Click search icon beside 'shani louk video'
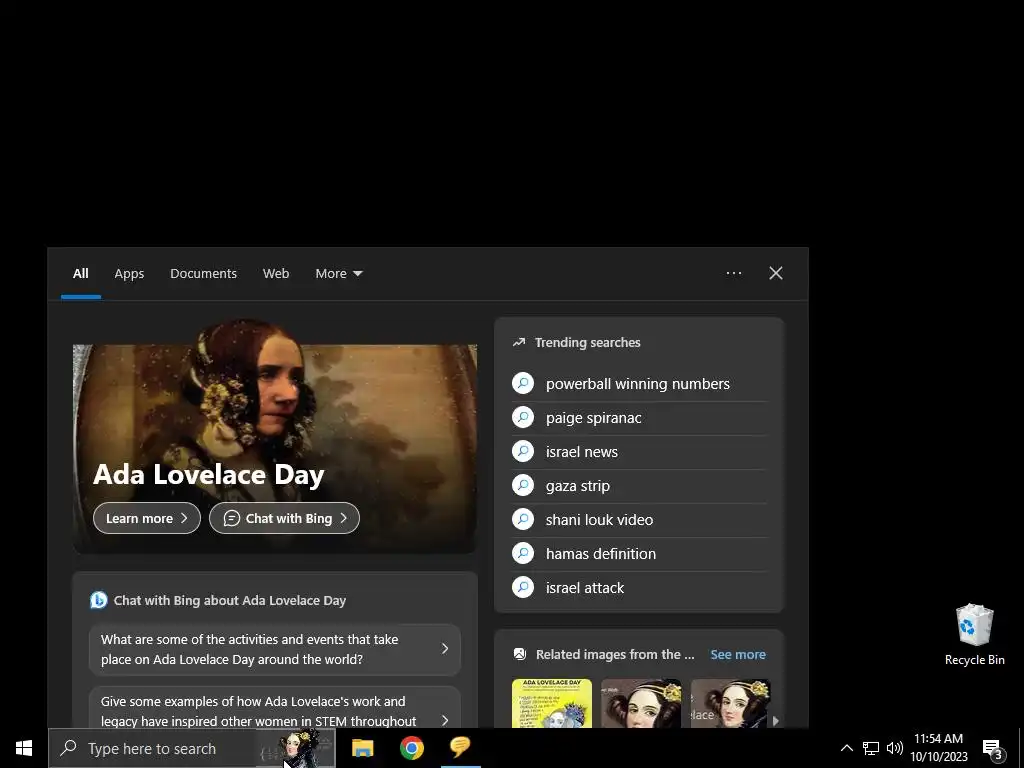 click(523, 519)
